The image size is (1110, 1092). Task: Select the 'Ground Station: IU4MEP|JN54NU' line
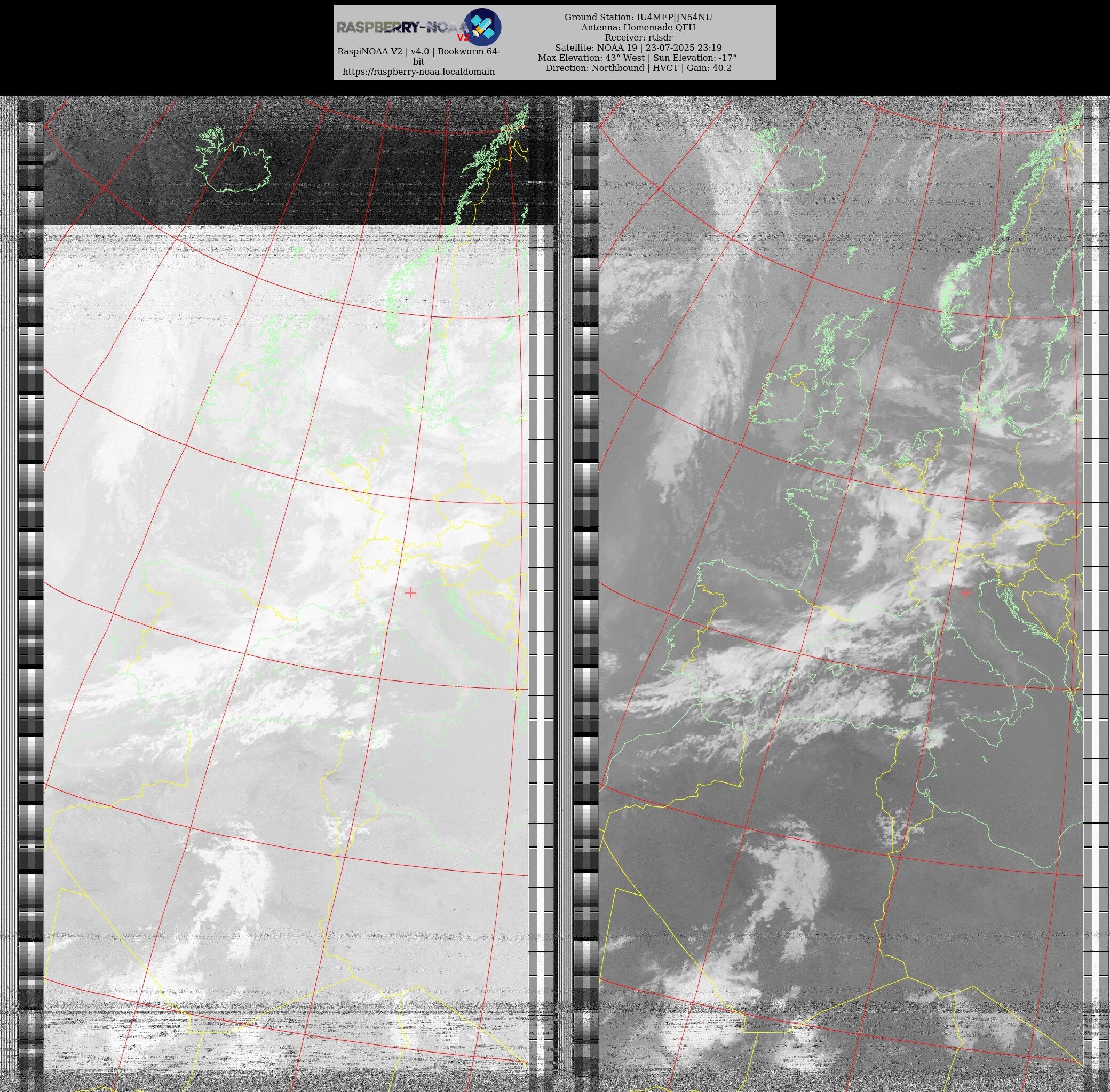point(638,17)
